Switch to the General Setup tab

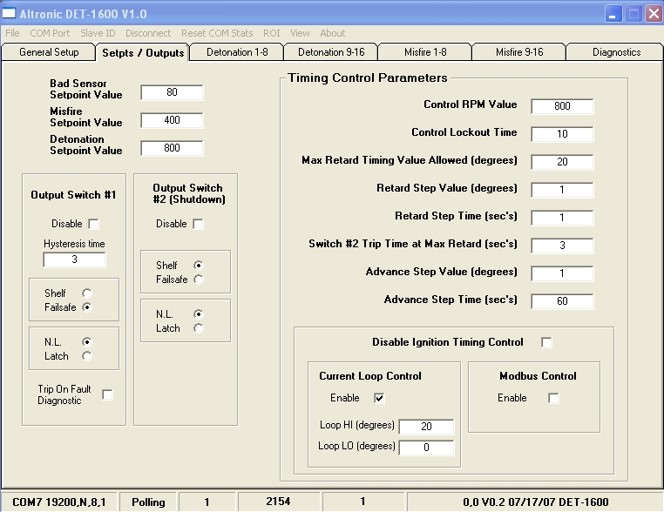pyautogui.click(x=49, y=52)
